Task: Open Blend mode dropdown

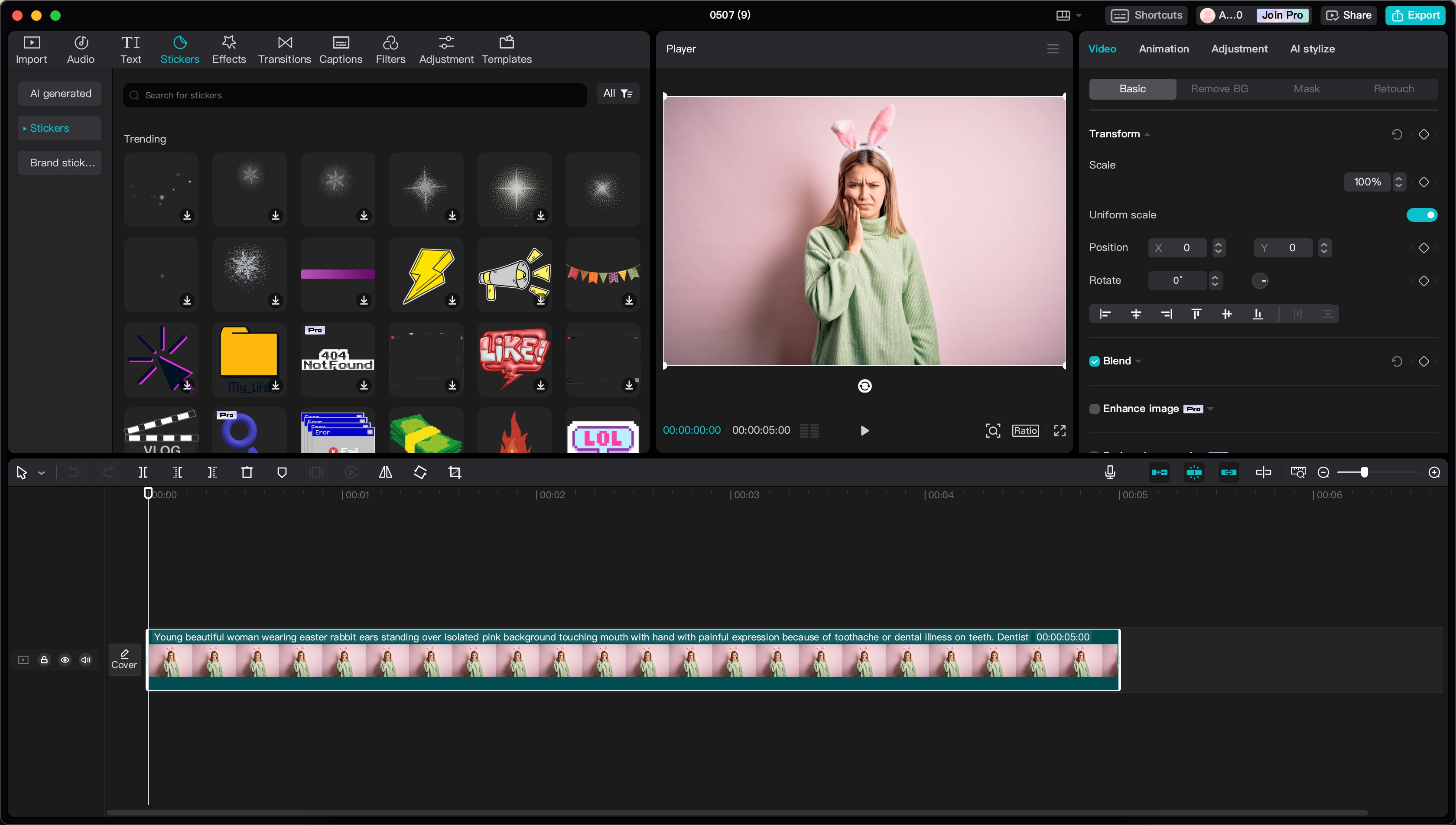Action: (1138, 361)
